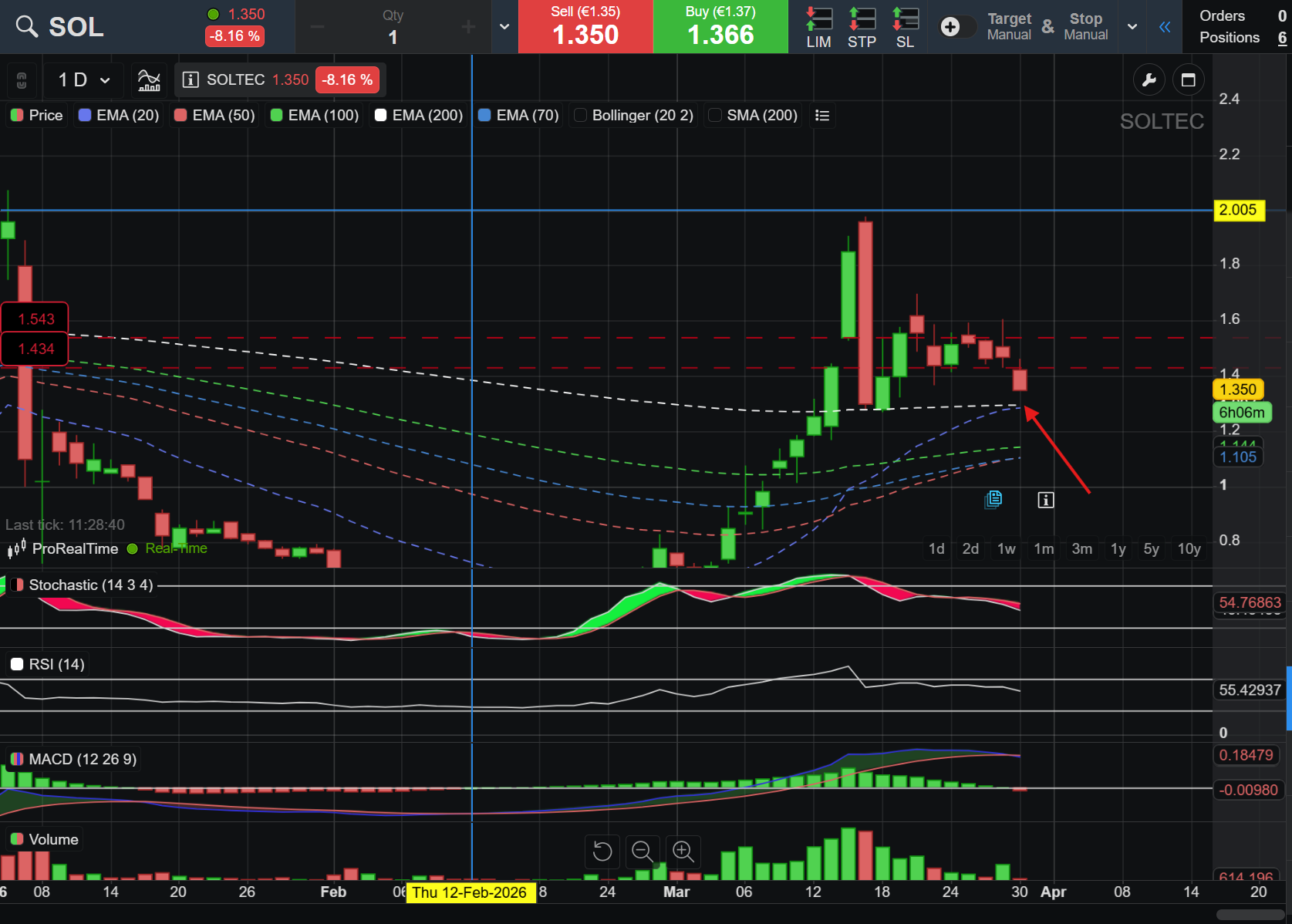Reset chart zoom with the undo icon
Image resolution: width=1292 pixels, height=924 pixels.
(x=602, y=851)
